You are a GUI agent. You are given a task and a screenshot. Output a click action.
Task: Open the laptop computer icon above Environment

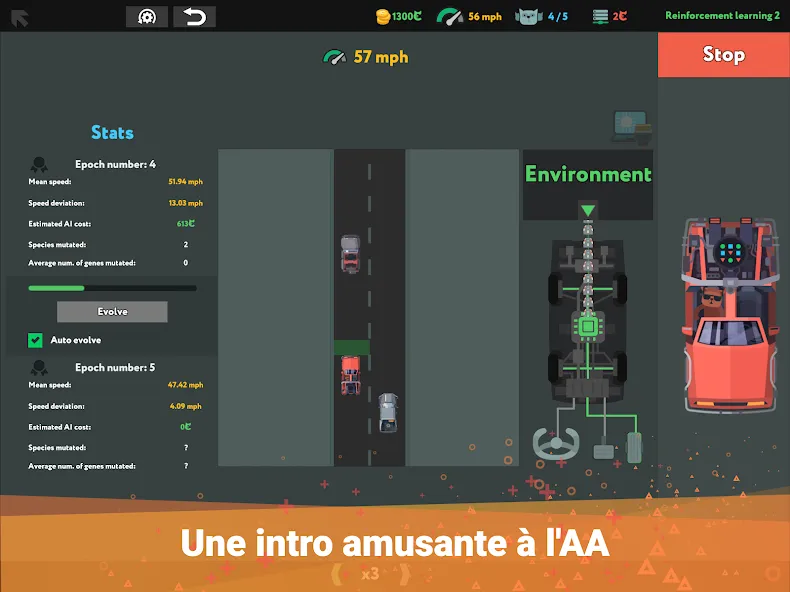[x=632, y=128]
